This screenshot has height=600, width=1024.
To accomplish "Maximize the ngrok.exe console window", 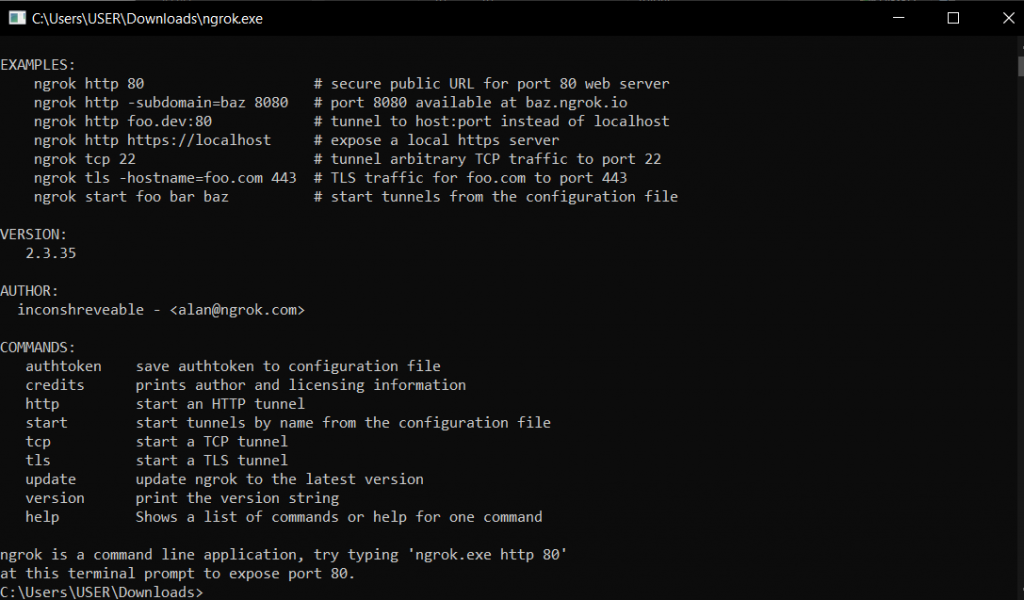I will (953, 18).
